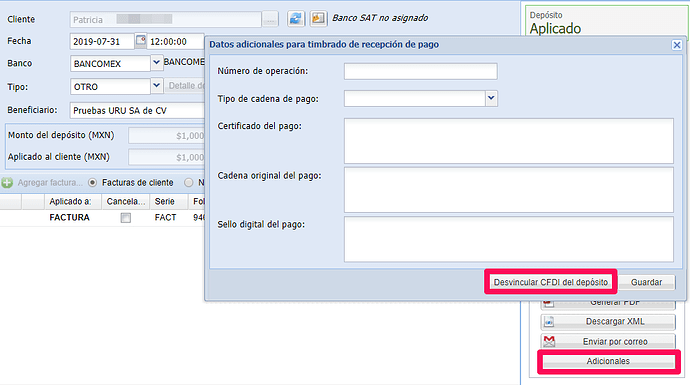690x385 pixels.
Task: Toggle the Cancela checkbox in FACTURA row
Action: [x=126, y=218]
